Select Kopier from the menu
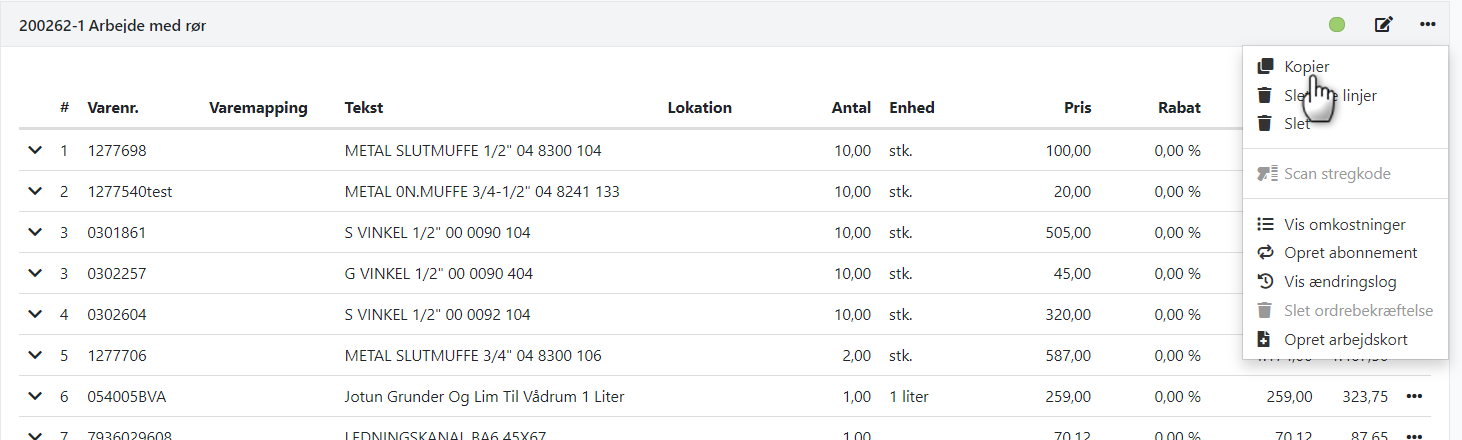This screenshot has height=440, width=1462. click(1306, 66)
